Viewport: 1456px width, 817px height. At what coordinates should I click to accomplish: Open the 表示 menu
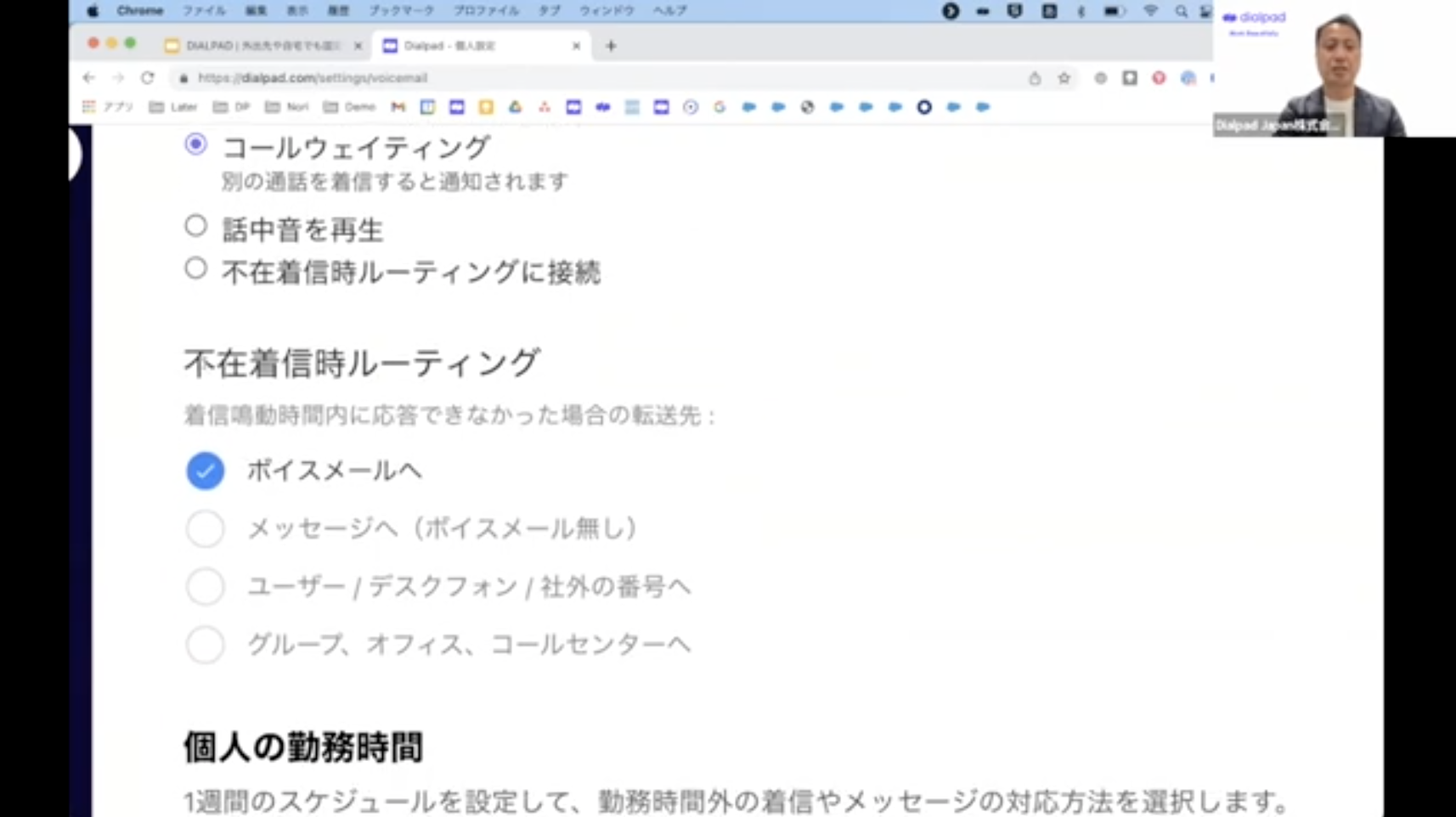pos(297,11)
